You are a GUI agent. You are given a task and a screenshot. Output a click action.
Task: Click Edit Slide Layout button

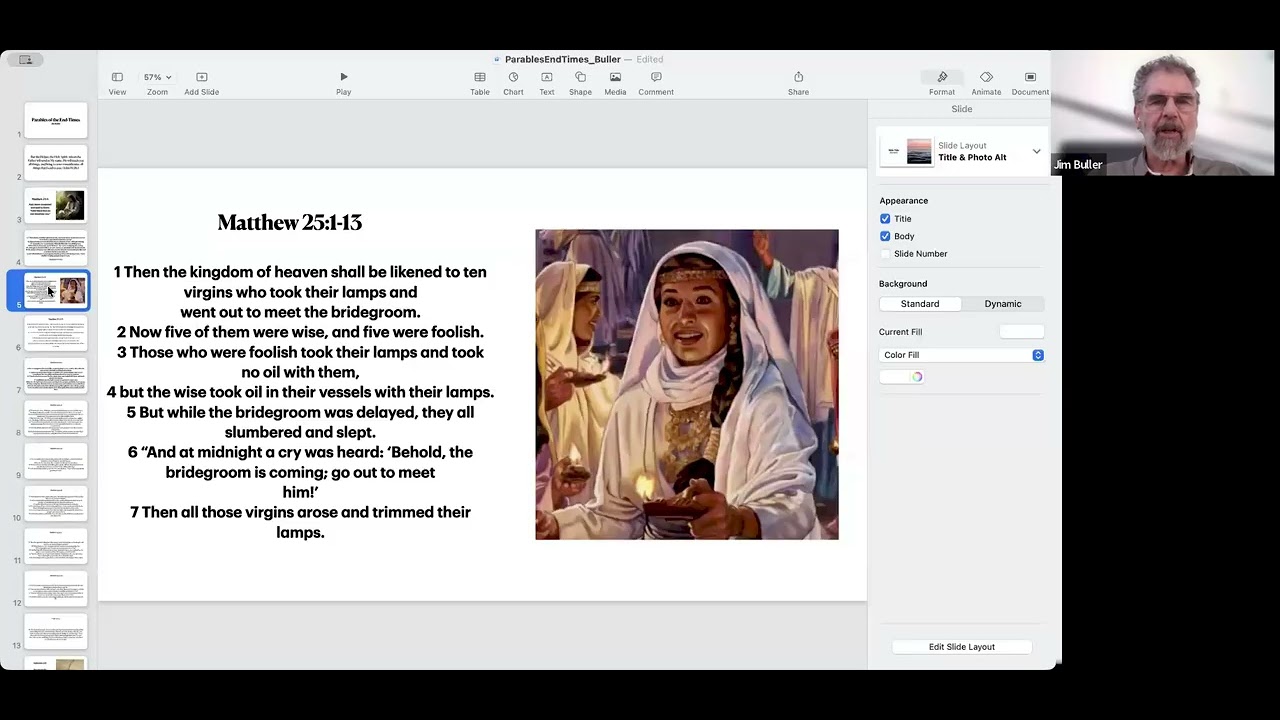click(x=962, y=647)
